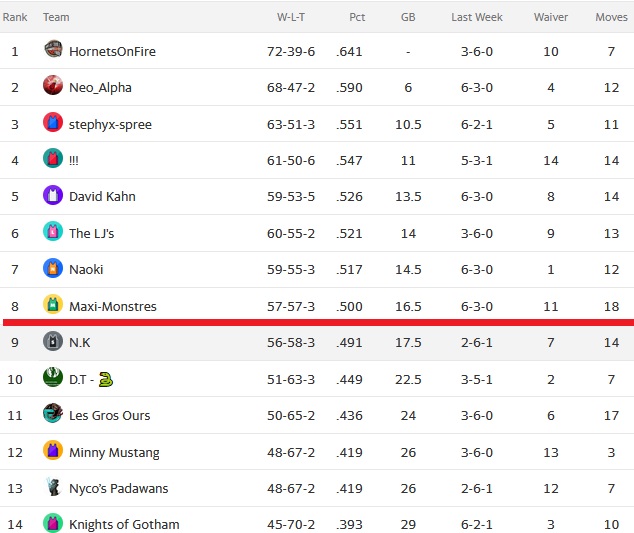
Task: Open the HornetsOnFire team page link
Action: coord(112,52)
